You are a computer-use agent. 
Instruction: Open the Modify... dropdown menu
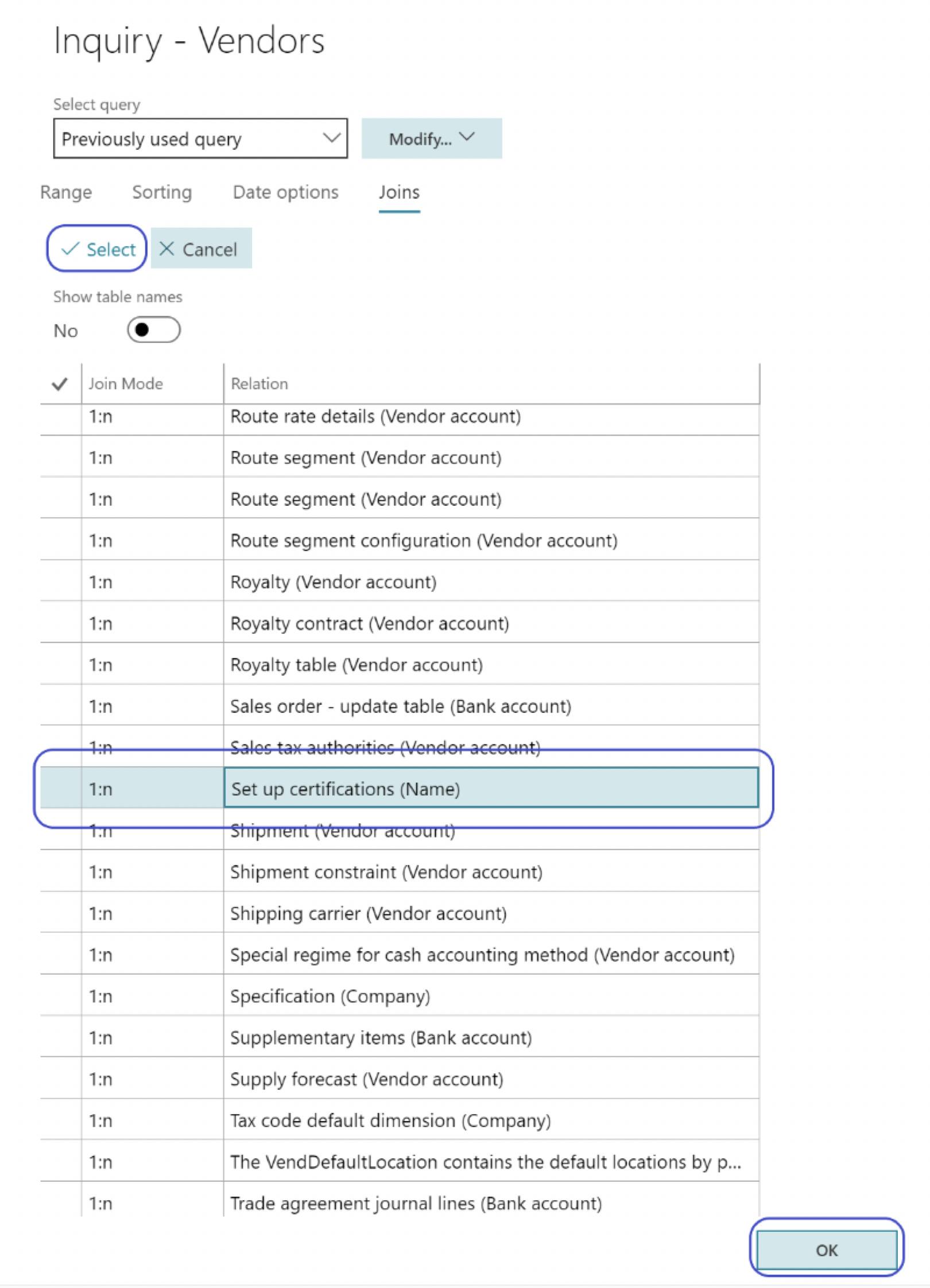(x=432, y=138)
